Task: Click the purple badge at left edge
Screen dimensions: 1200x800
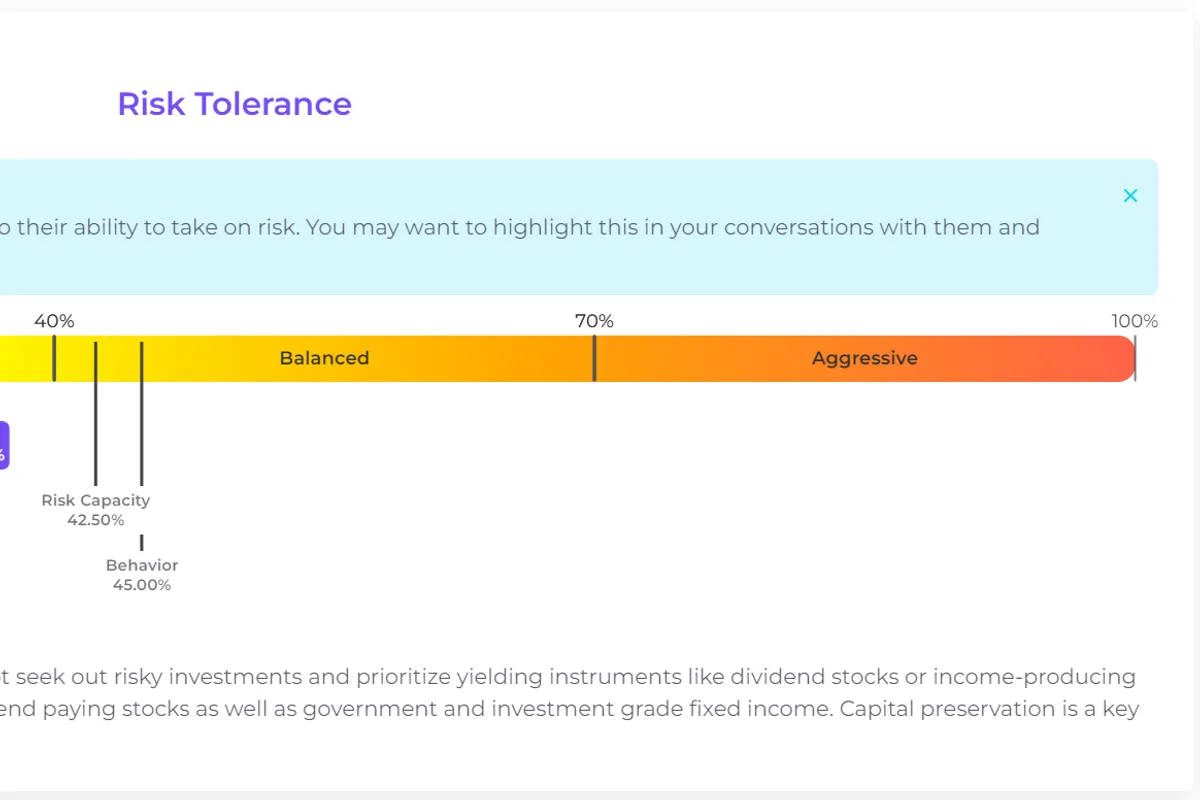Action: click(x=4, y=445)
